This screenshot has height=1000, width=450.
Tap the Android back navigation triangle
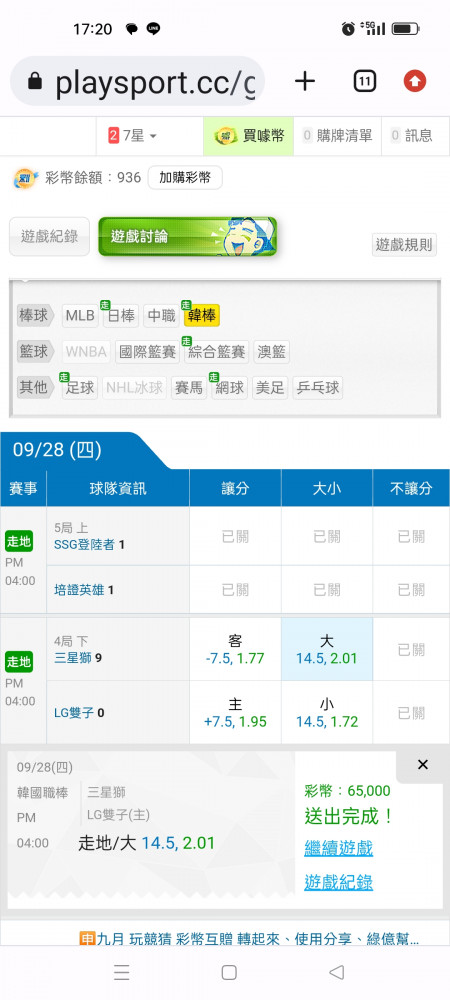click(337, 972)
